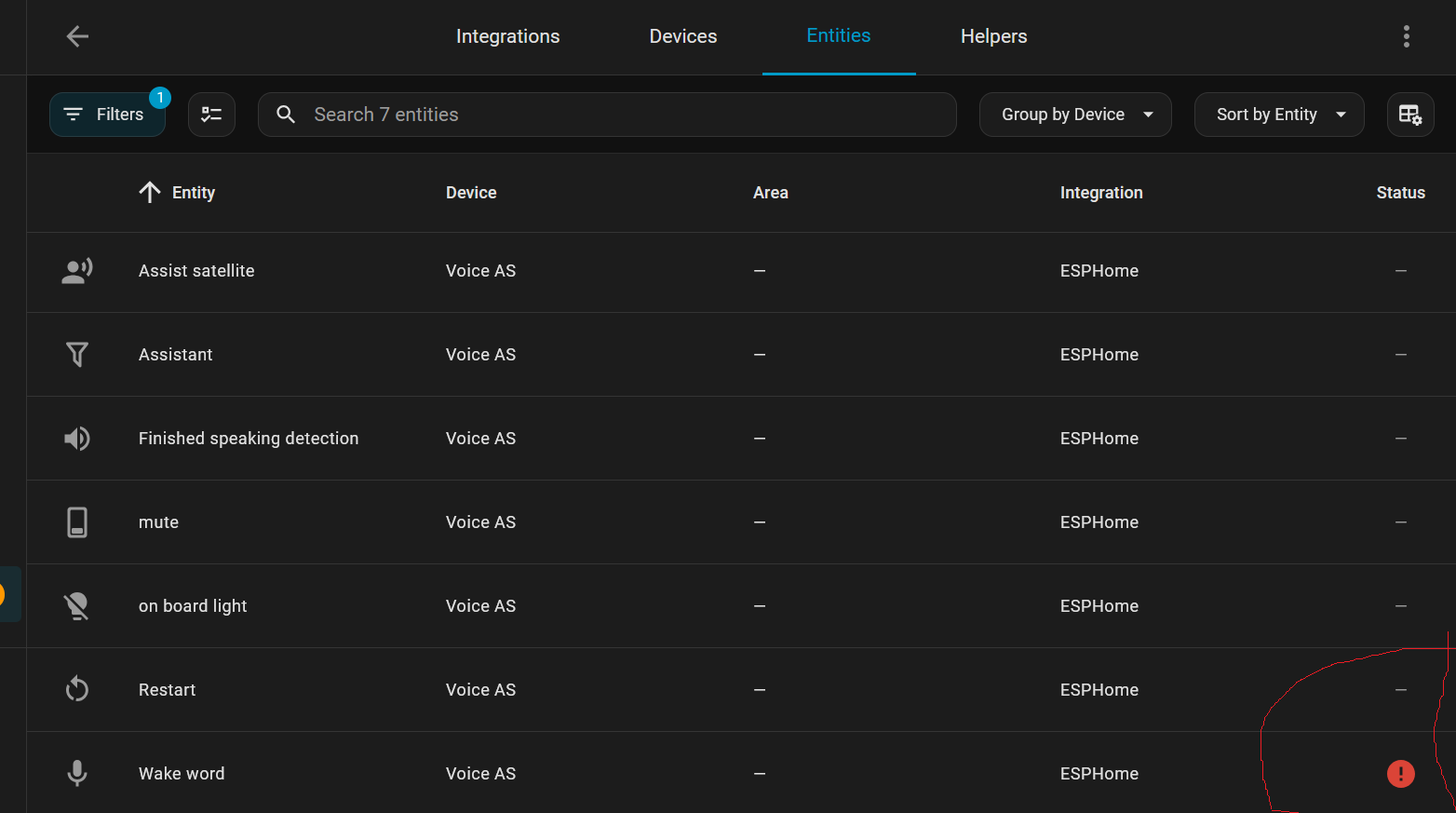Image resolution: width=1456 pixels, height=813 pixels.
Task: Toggle selection mode checklist button
Action: tap(211, 115)
